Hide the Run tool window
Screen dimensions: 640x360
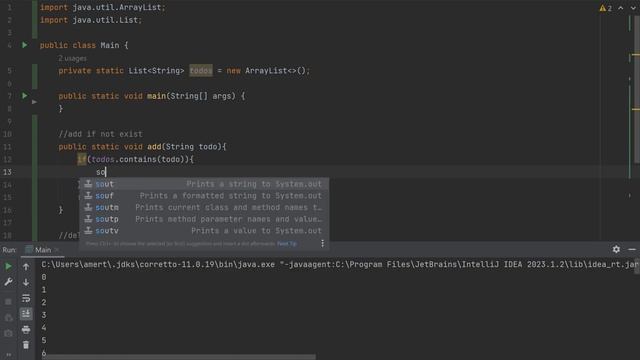click(632, 249)
